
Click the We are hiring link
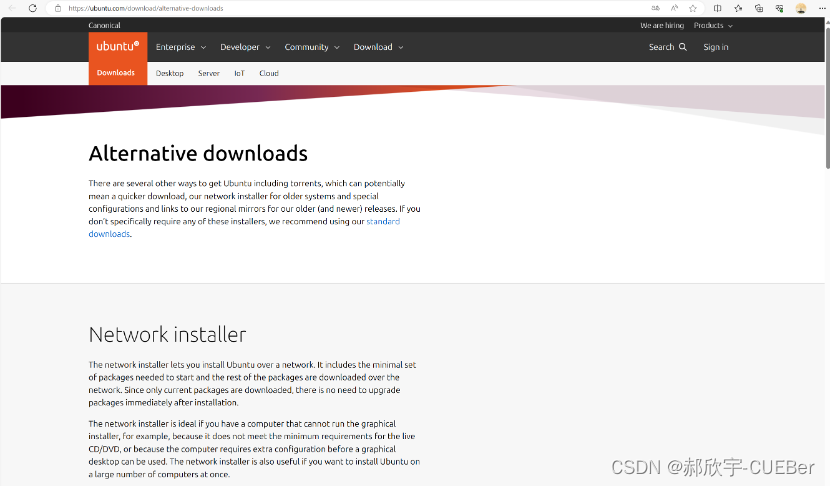click(x=662, y=25)
